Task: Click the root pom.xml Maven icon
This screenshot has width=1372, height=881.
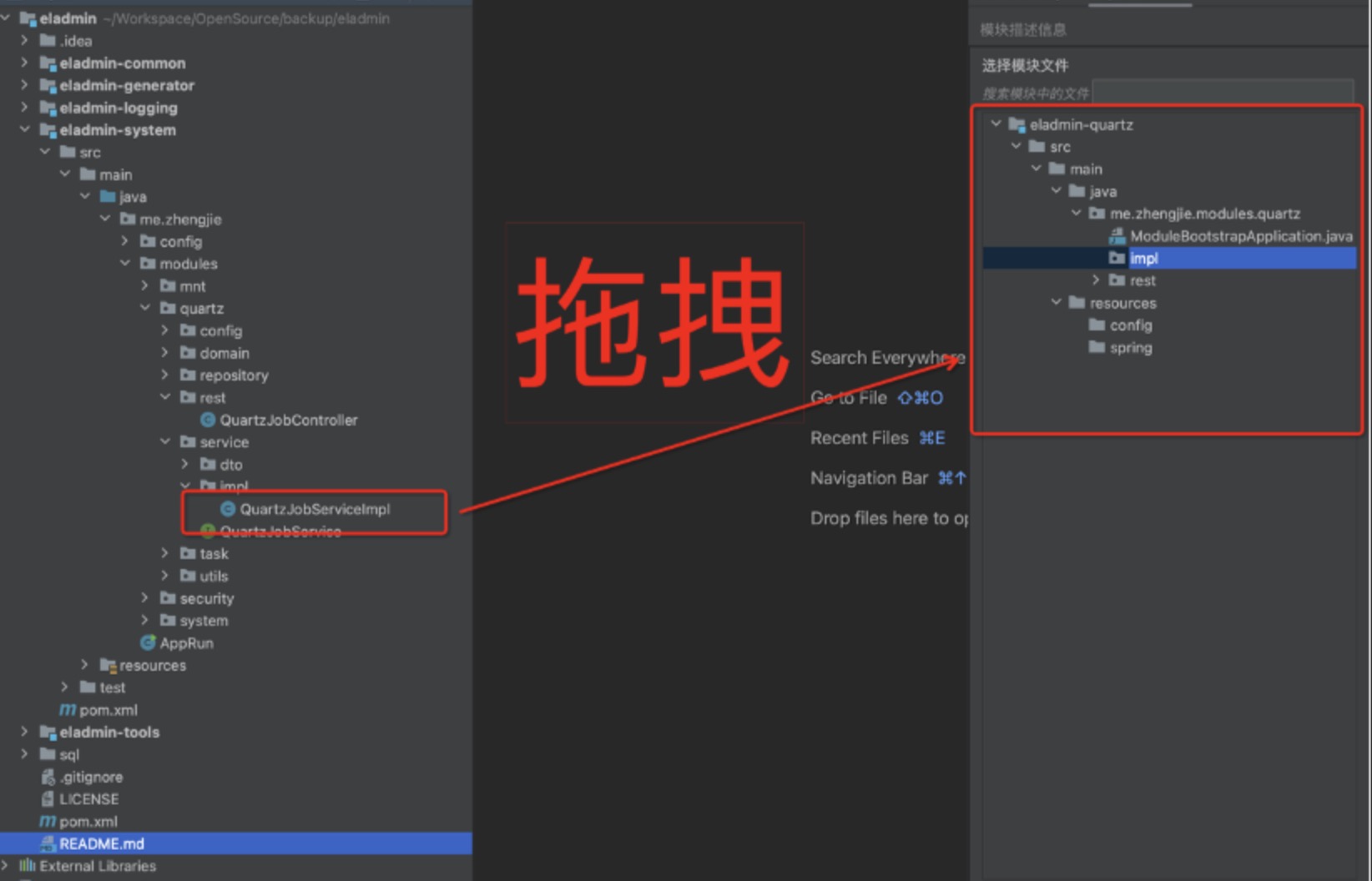Action: [x=48, y=822]
